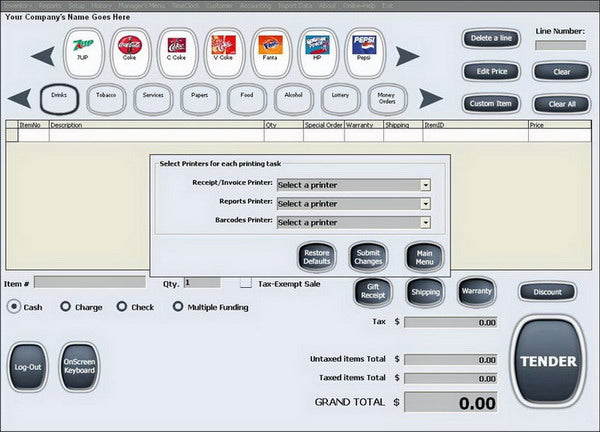Screen dimensions: 600x432
Task: Add a 7UP drink item
Action: pos(83,53)
